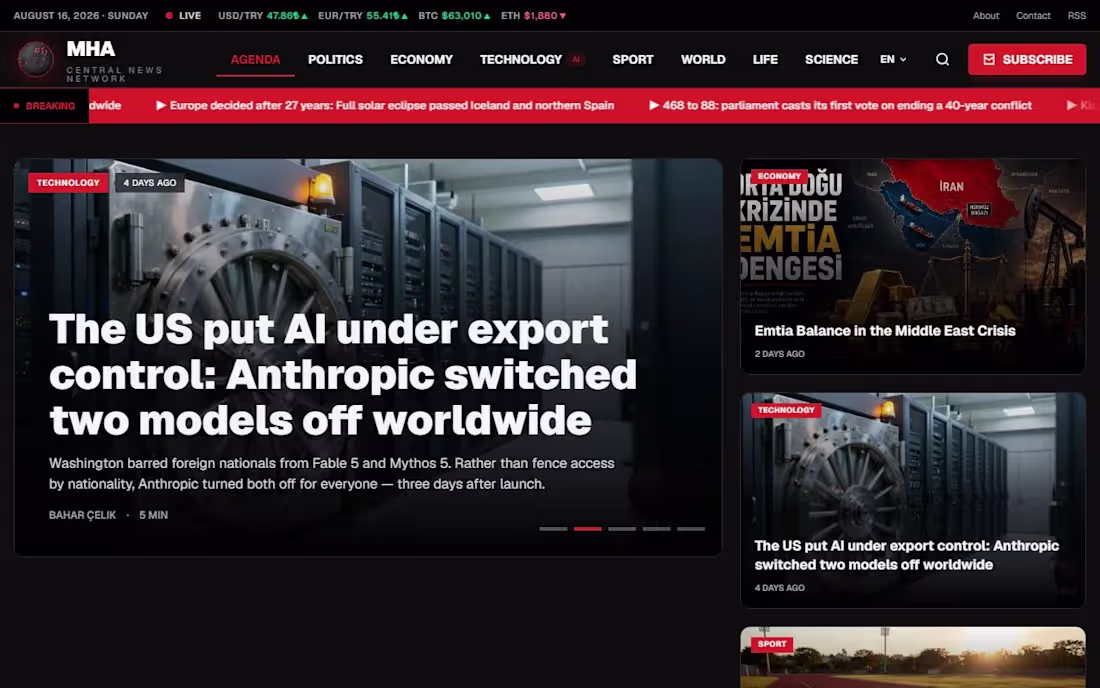The image size is (1100, 688).
Task: Open the solar eclipse breaking headline
Action: tap(385, 105)
